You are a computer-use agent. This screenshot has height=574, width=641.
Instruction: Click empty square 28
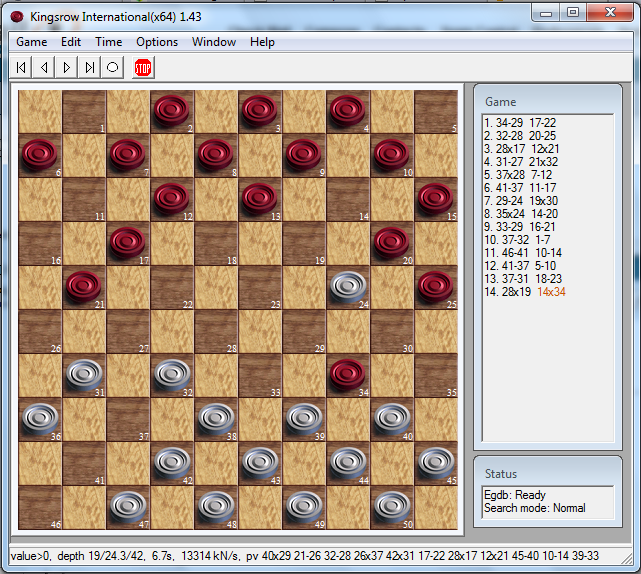[216, 332]
